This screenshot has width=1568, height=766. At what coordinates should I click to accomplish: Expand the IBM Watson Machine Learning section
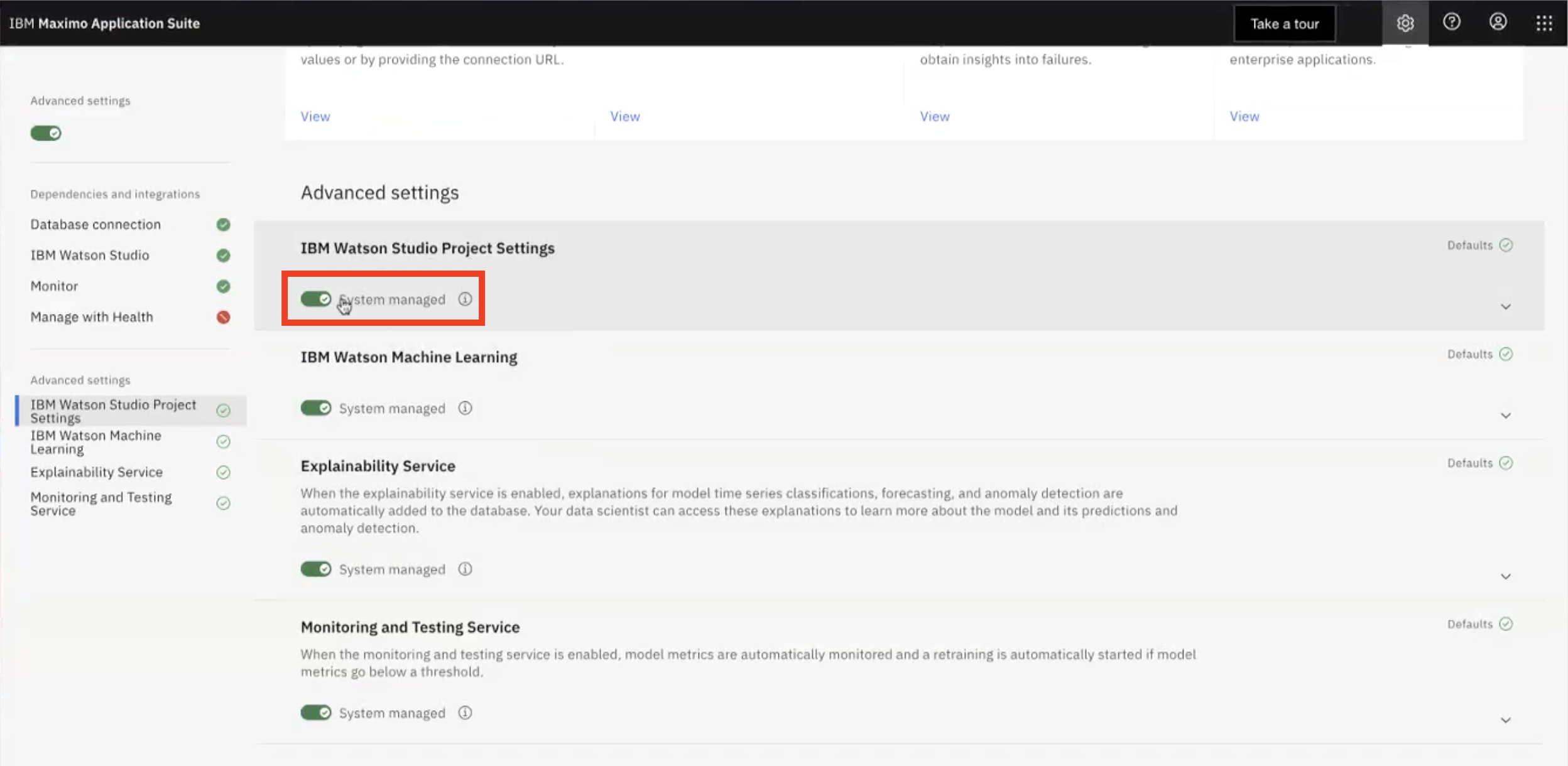1506,416
